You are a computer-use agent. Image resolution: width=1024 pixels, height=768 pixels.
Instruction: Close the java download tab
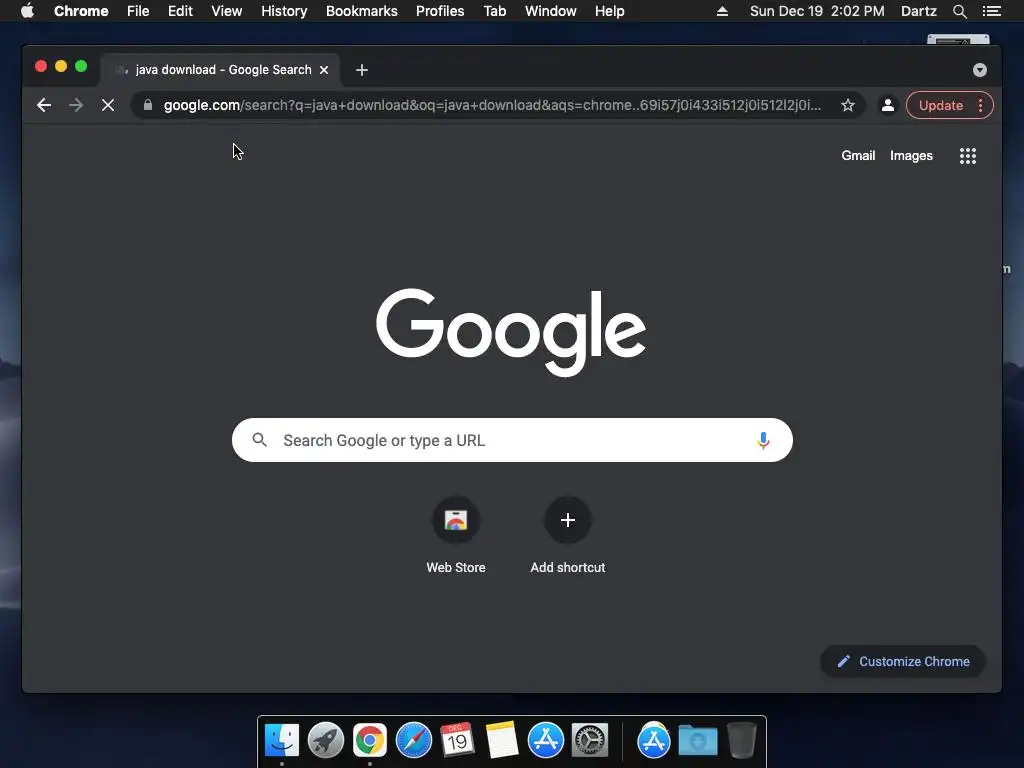point(324,70)
